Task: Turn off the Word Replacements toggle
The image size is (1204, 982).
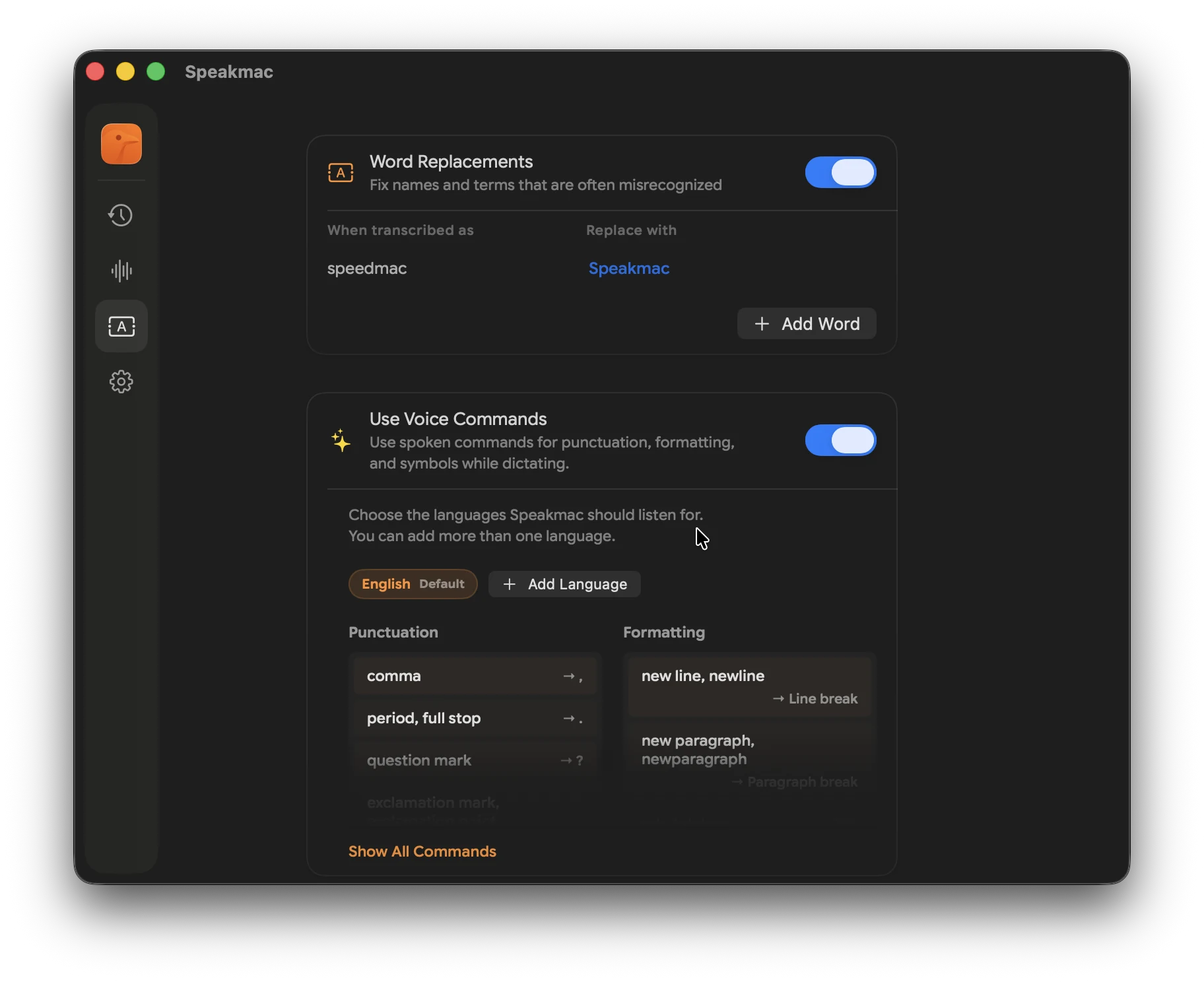Action: pyautogui.click(x=840, y=172)
